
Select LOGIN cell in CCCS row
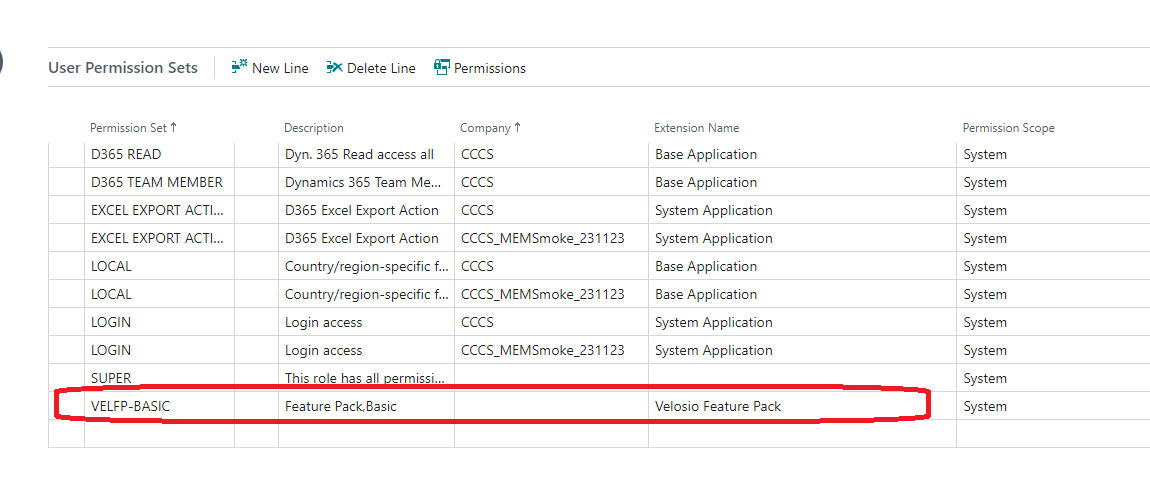(159, 323)
